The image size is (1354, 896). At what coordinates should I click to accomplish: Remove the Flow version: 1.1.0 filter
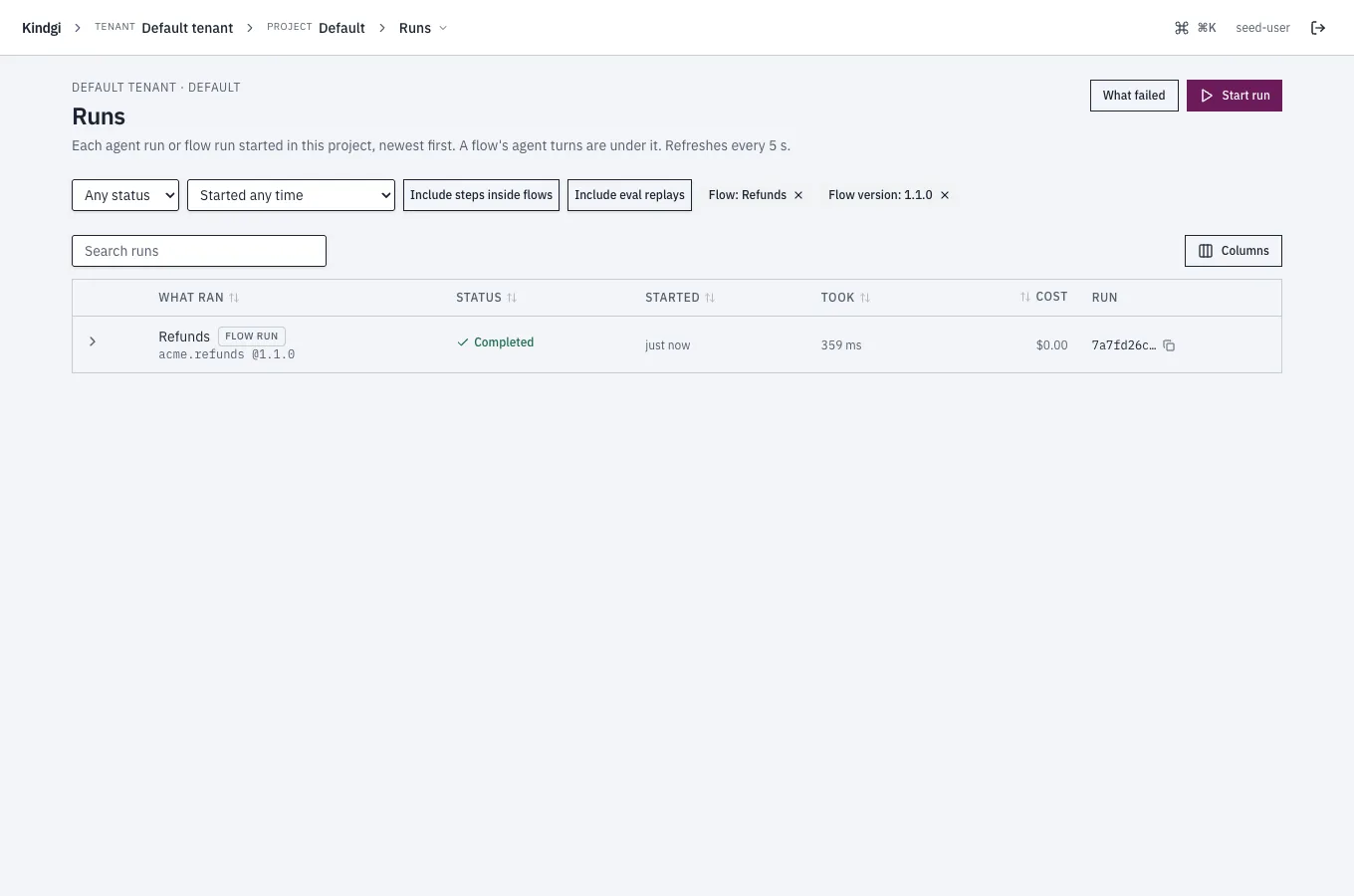(x=945, y=195)
